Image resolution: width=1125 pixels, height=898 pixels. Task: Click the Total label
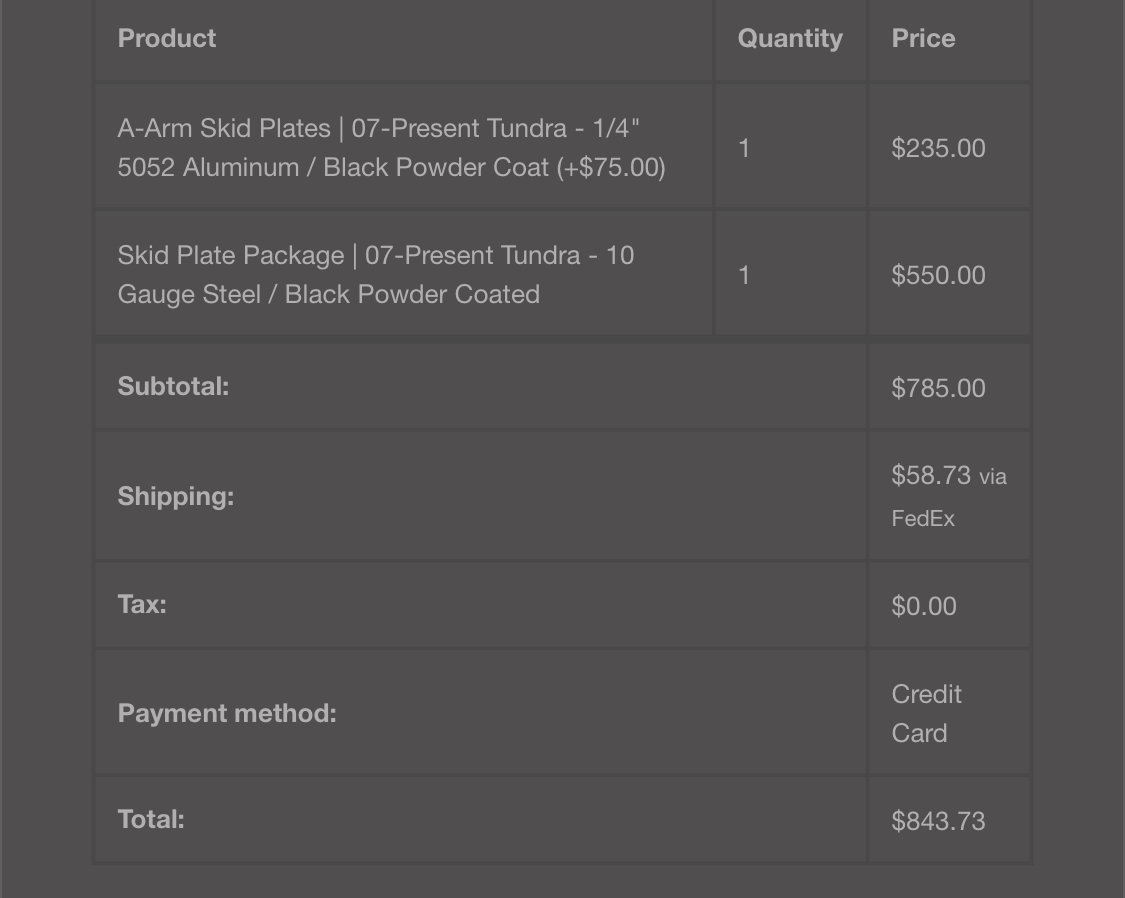(151, 819)
